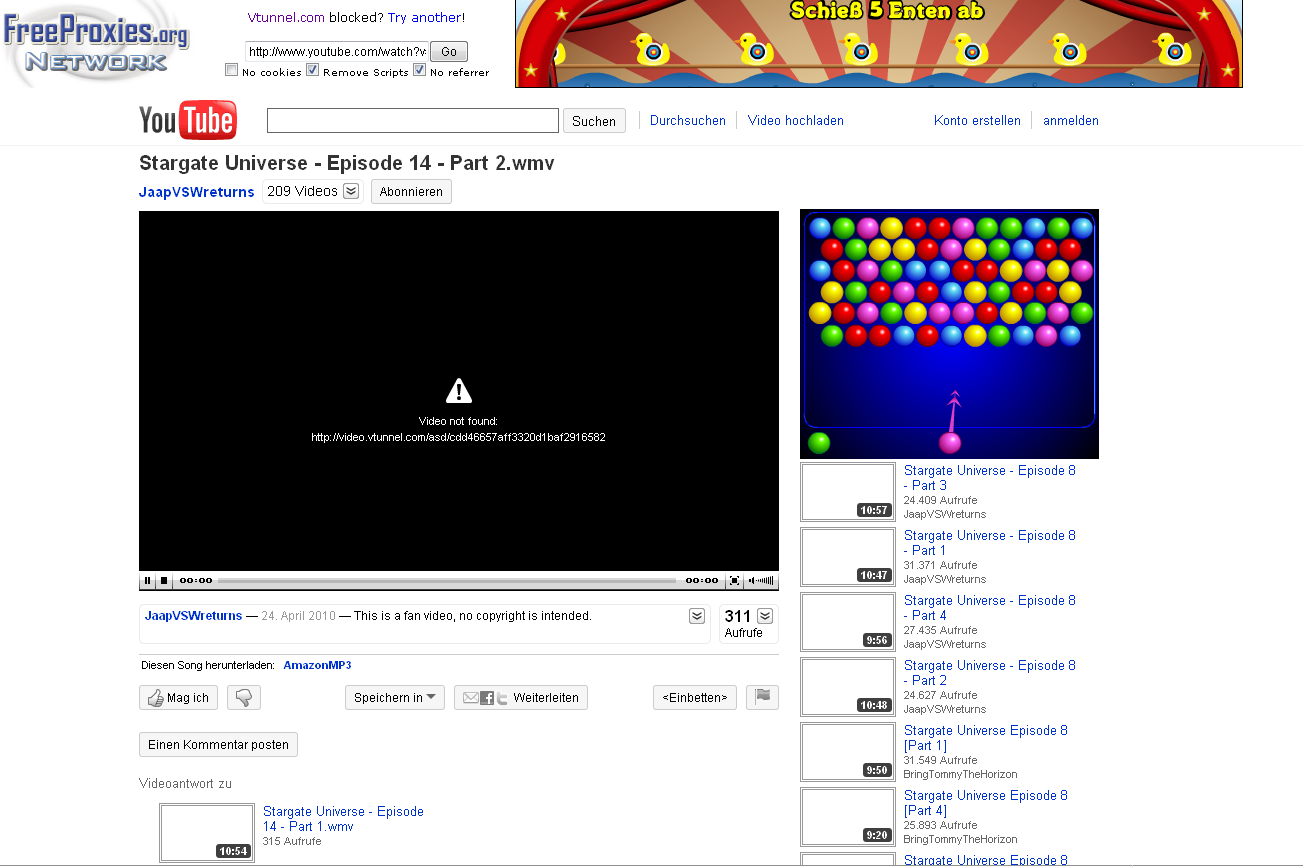This screenshot has height=867, width=1303.
Task: Click the Einbetten embed button
Action: [695, 698]
